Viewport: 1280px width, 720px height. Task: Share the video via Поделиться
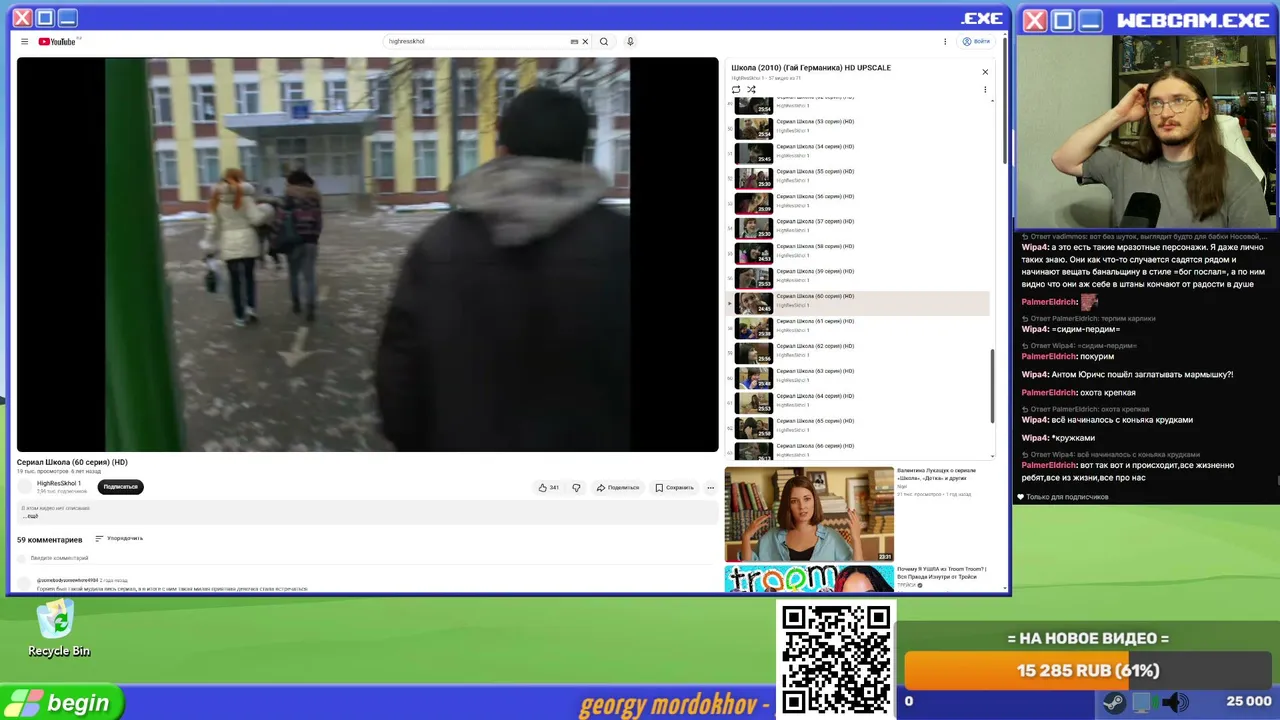[618, 488]
